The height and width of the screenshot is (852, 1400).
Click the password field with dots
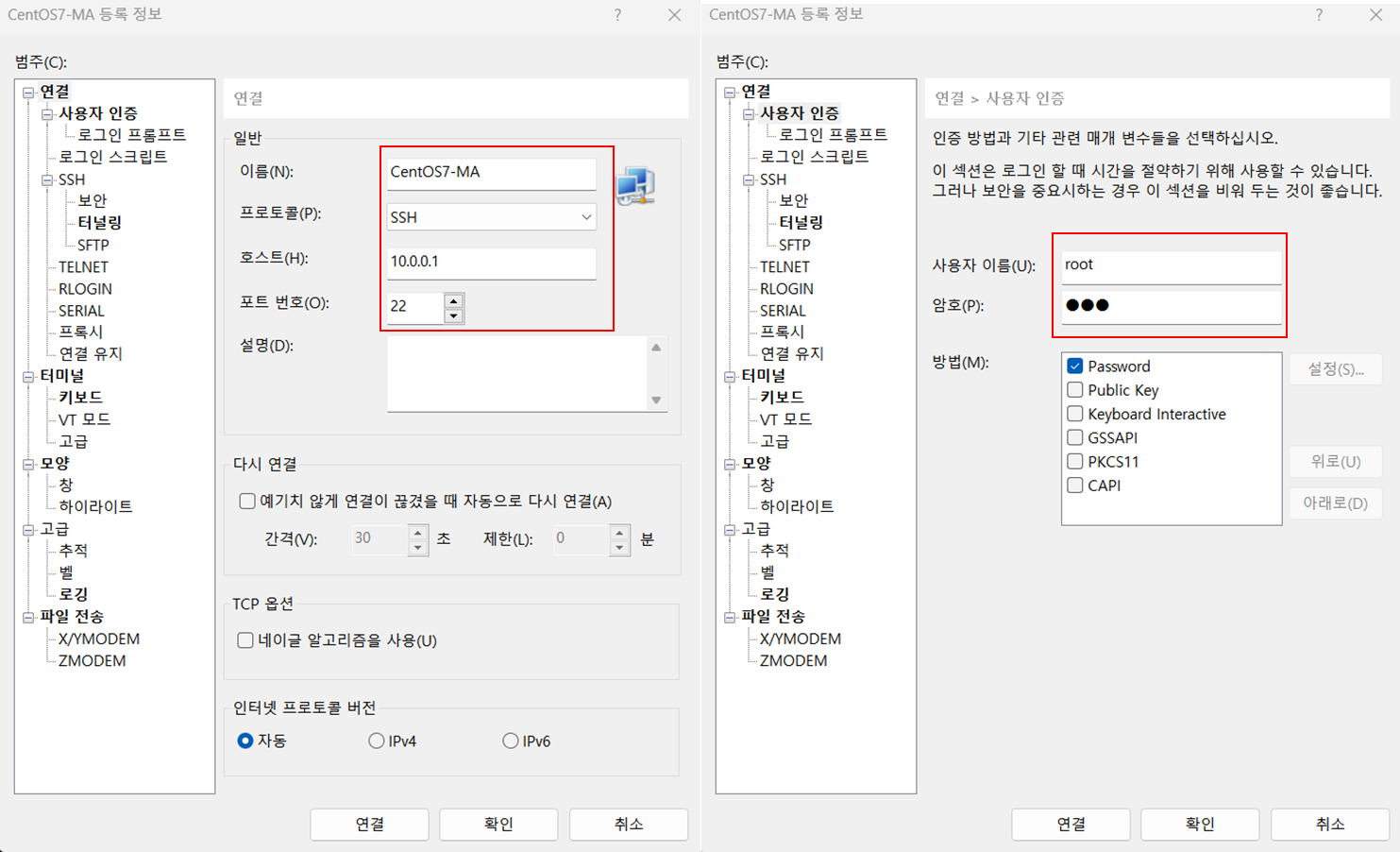pos(1172,306)
